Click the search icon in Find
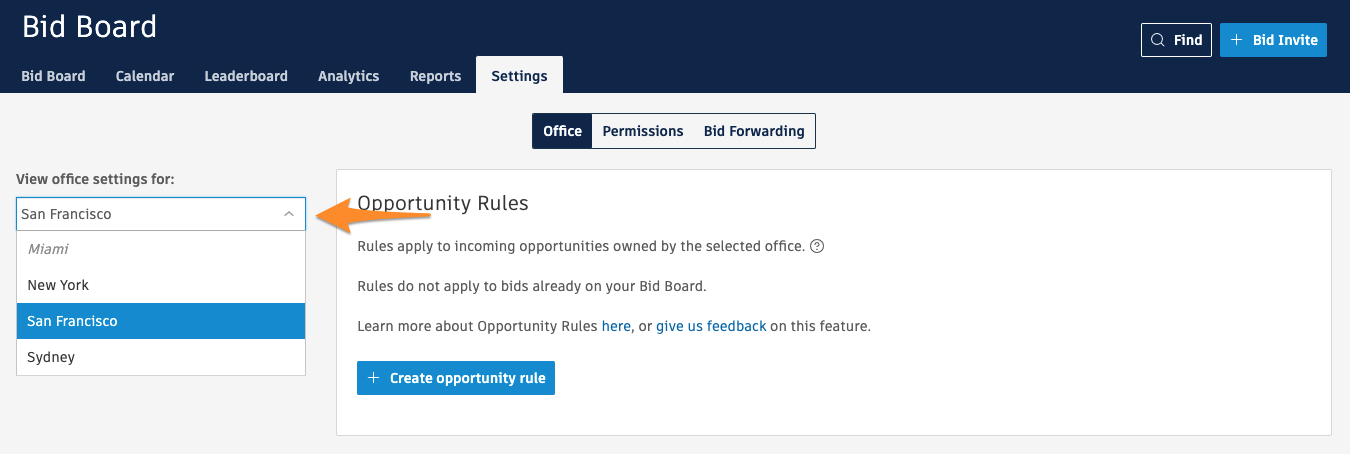This screenshot has width=1350, height=454. [x=1158, y=40]
